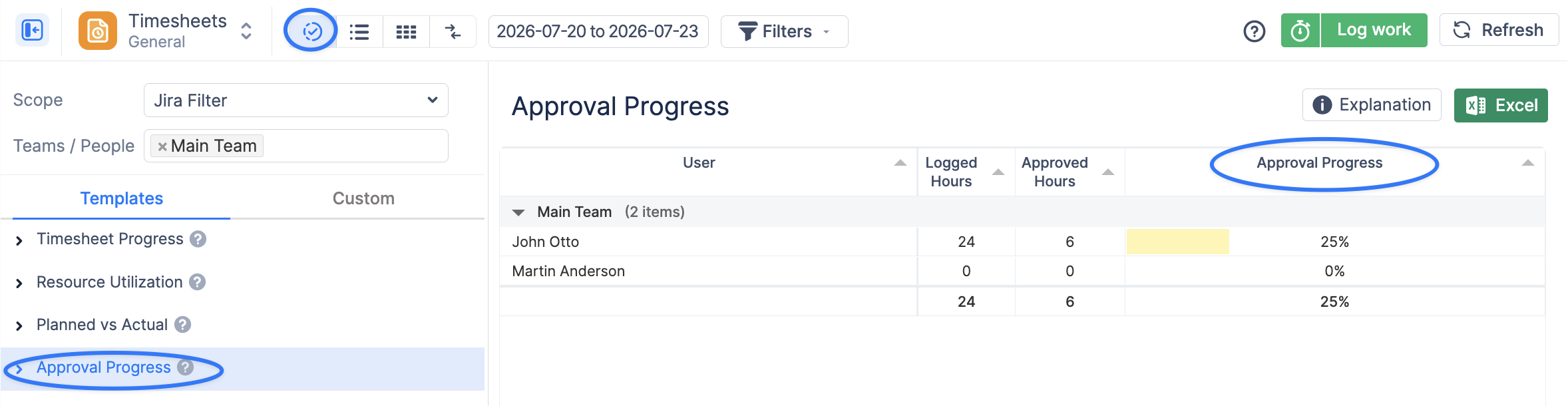Start the timer stopwatch icon
1568x406 pixels.
[1300, 31]
